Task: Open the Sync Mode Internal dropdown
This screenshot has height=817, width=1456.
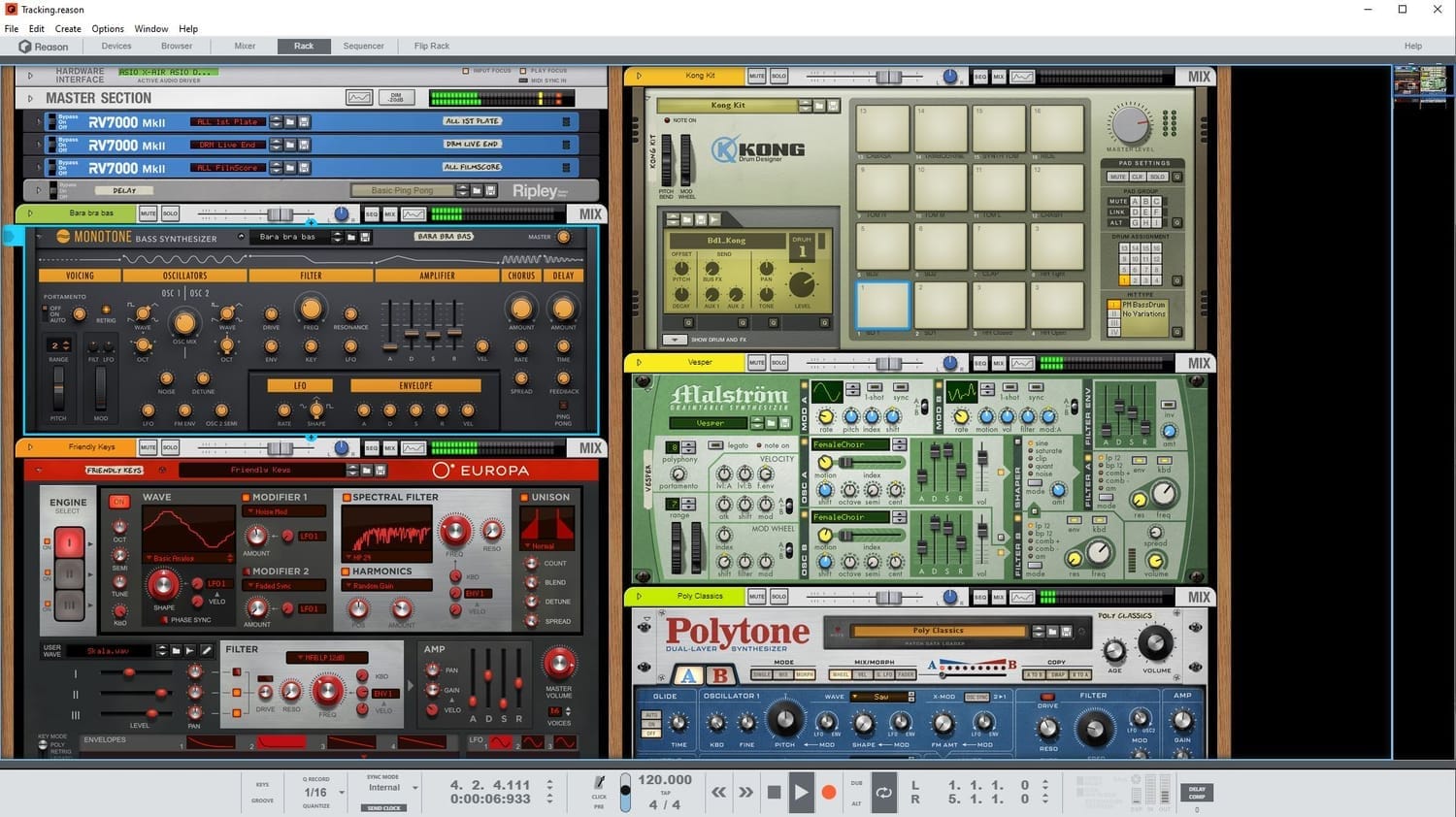Action: (414, 787)
